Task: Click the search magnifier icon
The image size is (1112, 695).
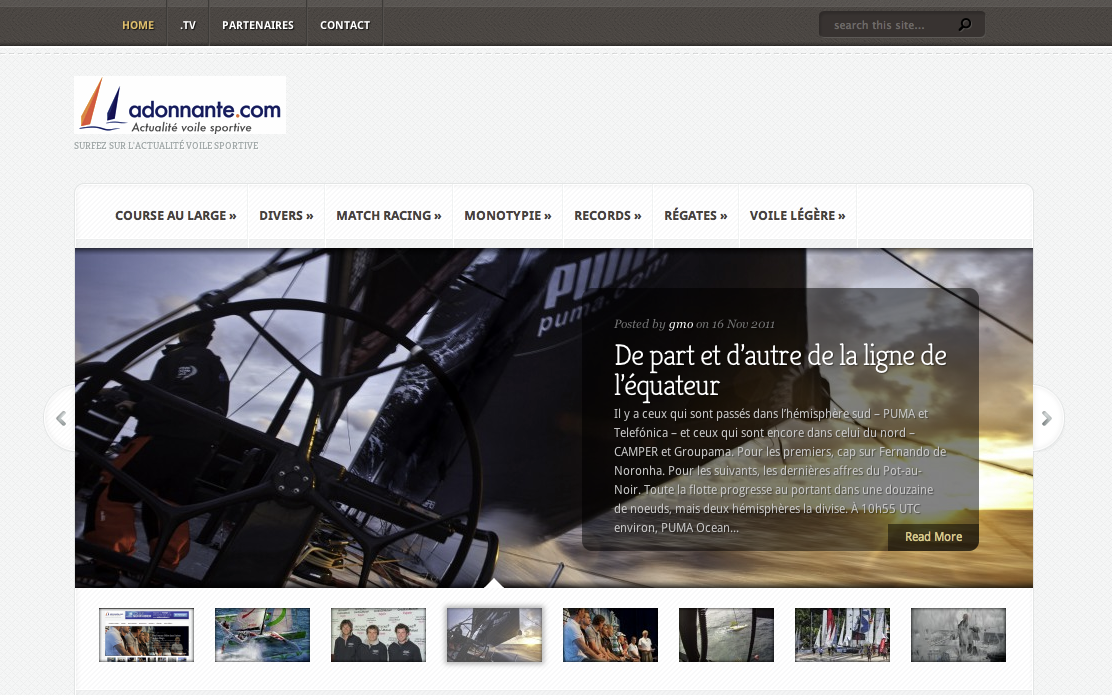Action: point(964,25)
